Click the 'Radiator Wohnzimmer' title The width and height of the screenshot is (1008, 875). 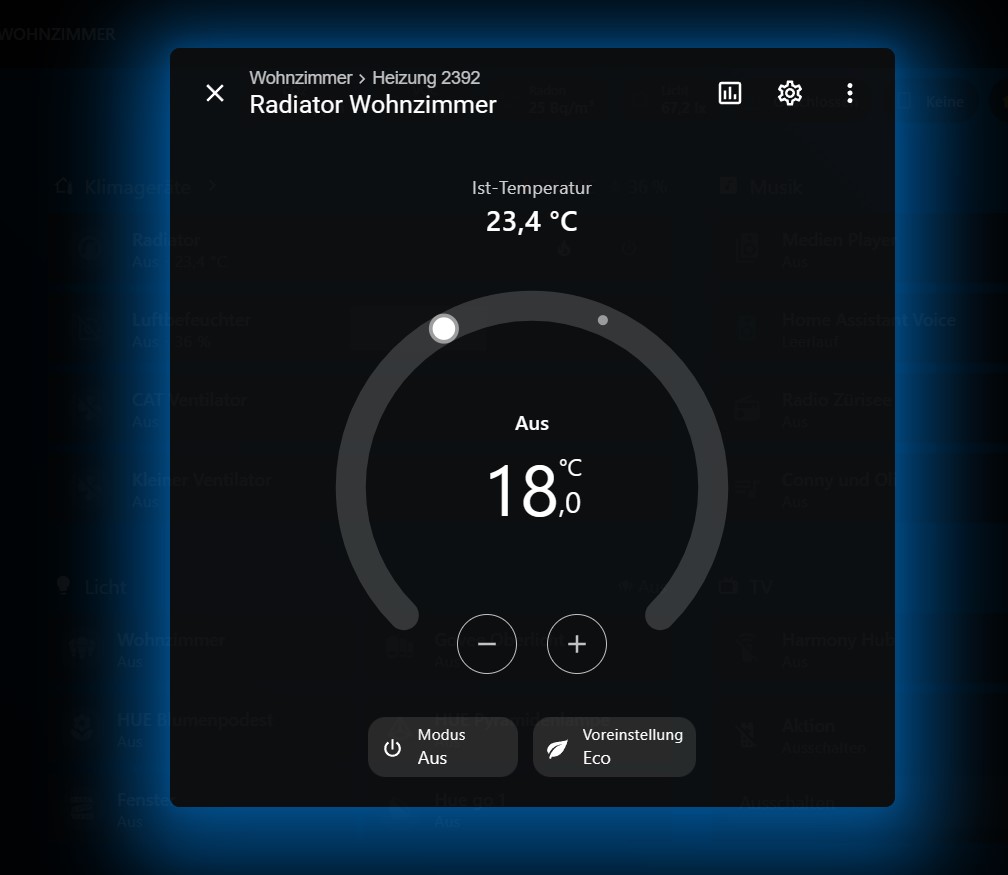373,105
